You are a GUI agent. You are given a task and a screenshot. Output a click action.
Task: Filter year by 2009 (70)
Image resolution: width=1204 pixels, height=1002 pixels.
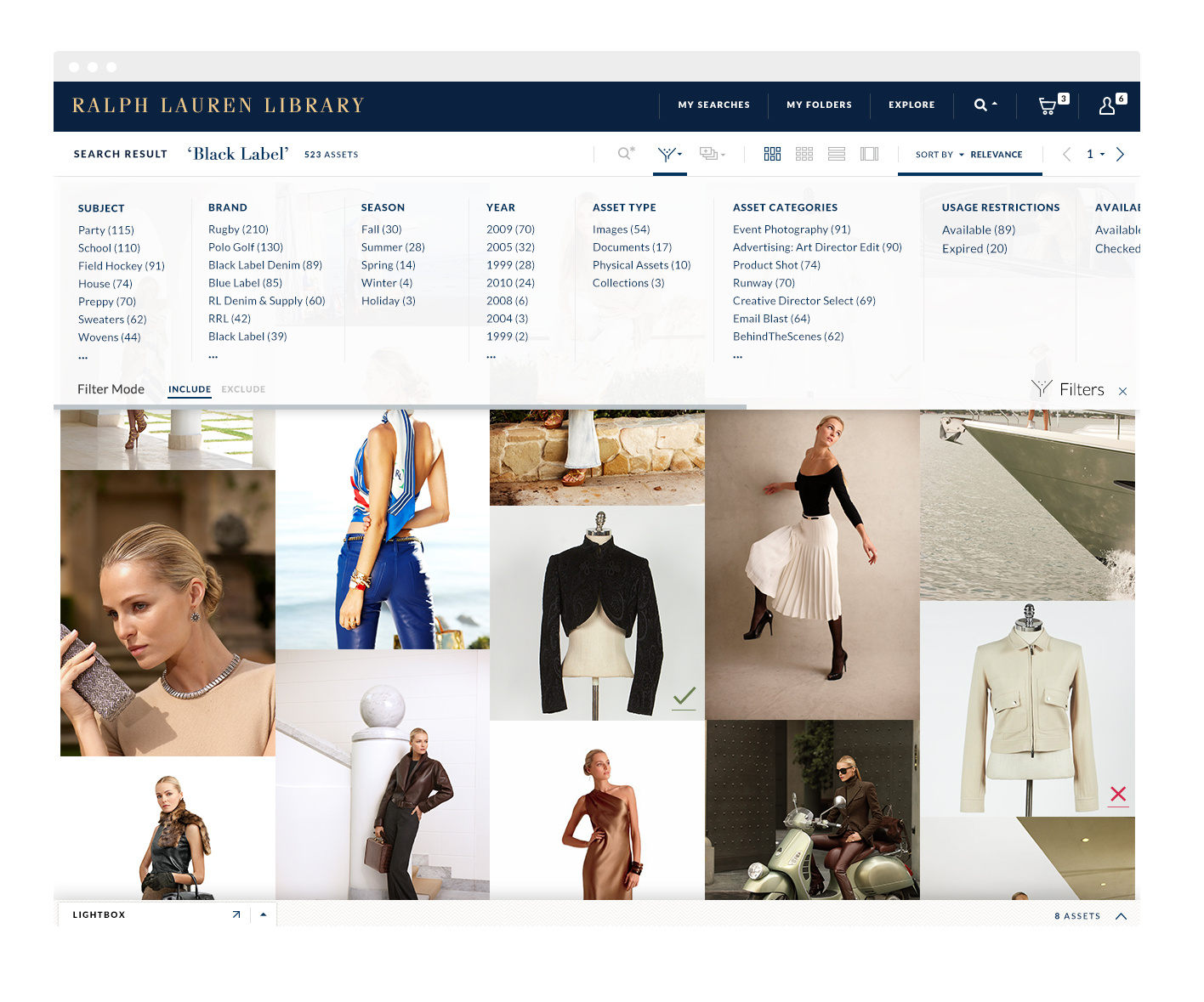[511, 229]
